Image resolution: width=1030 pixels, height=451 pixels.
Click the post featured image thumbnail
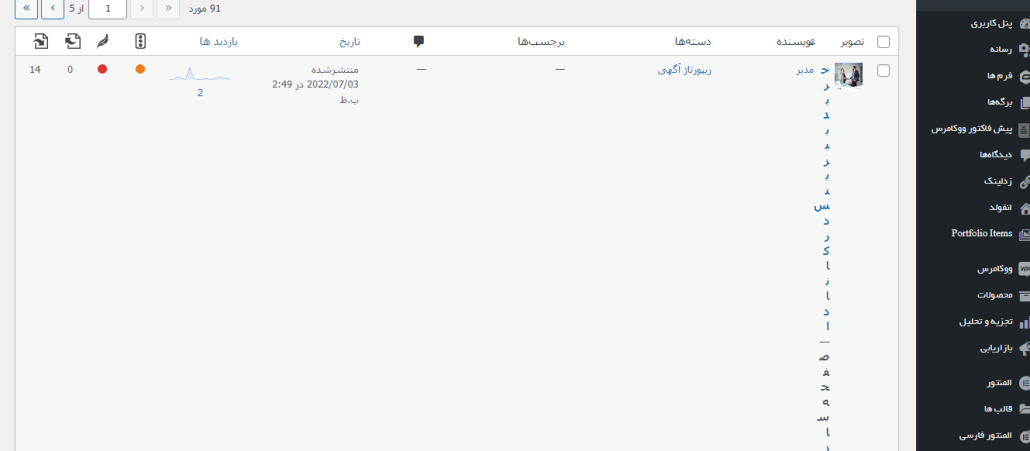click(848, 75)
